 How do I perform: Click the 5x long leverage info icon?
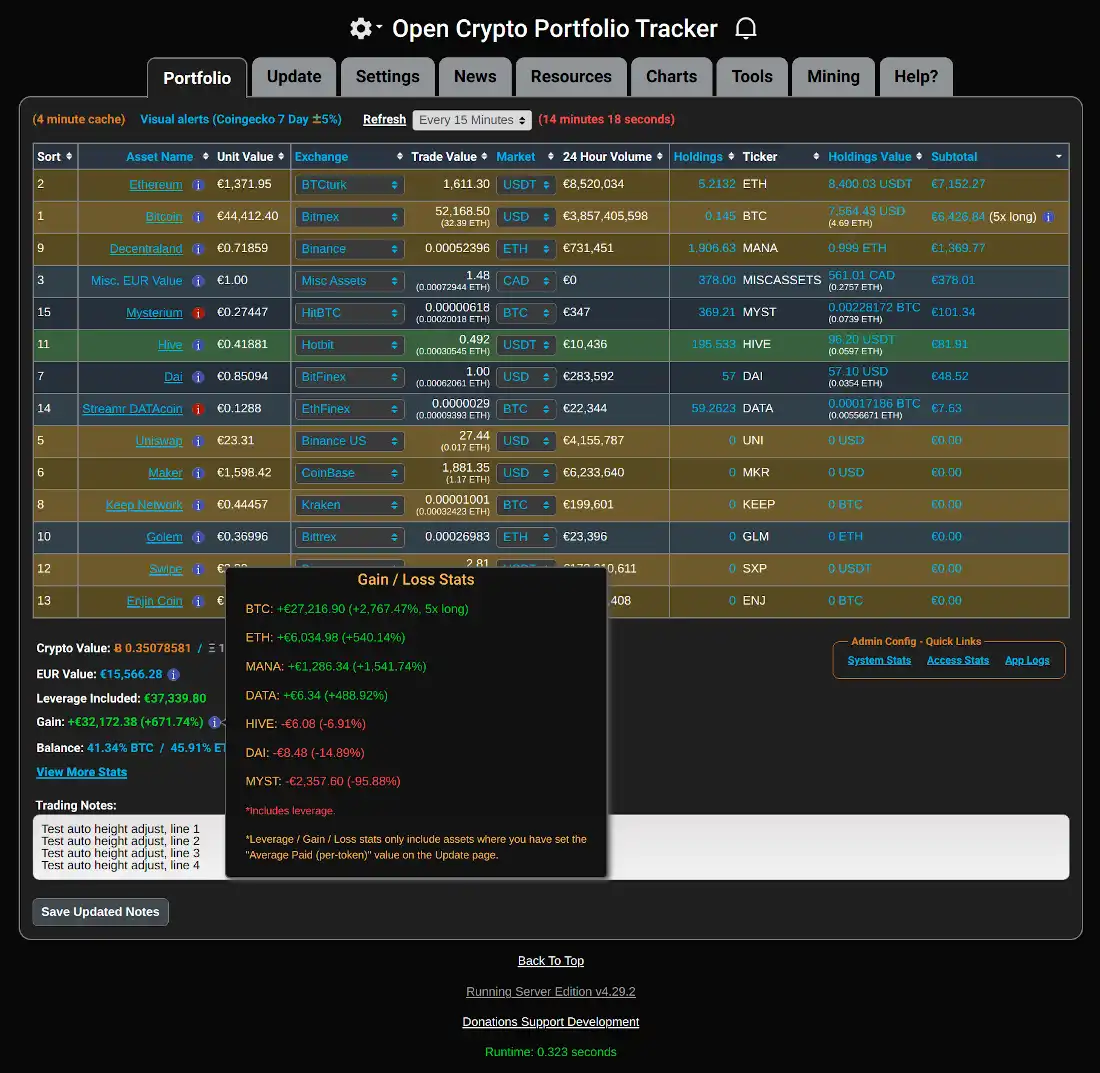(1048, 217)
